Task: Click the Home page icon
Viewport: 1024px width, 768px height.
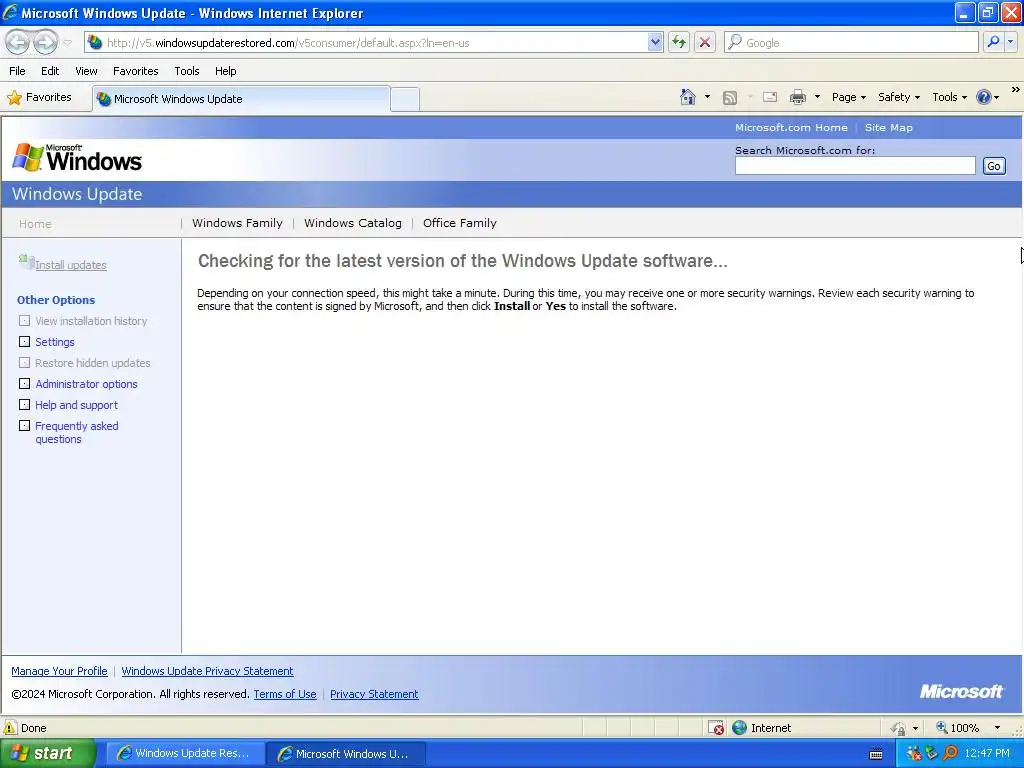Action: pos(688,97)
